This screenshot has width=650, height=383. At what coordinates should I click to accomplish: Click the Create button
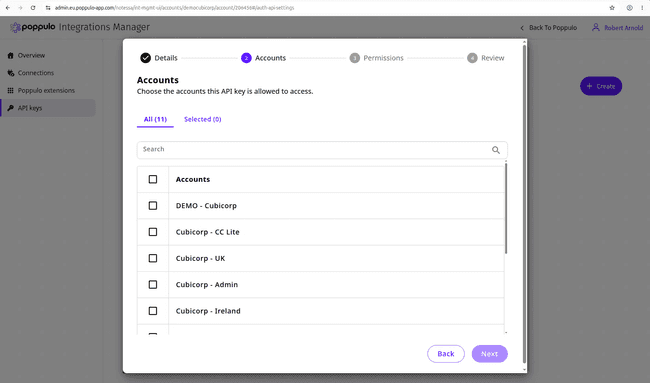point(601,86)
